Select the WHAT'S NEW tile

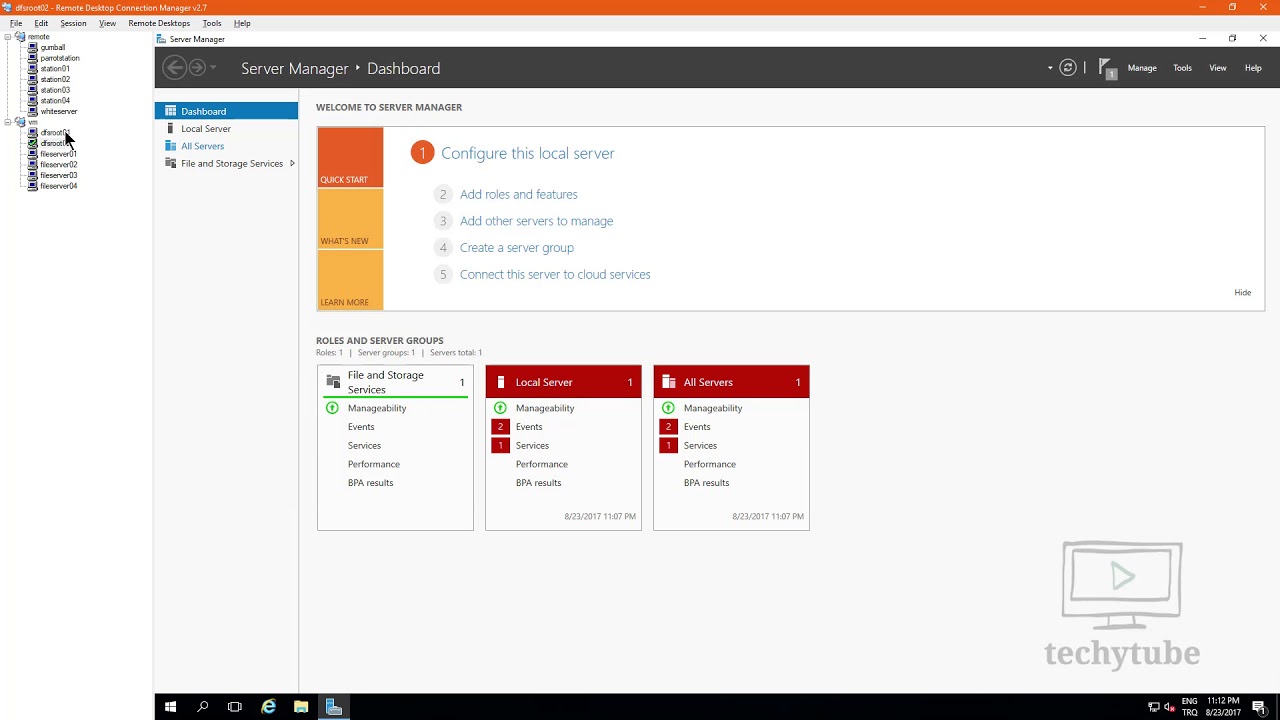[x=350, y=218]
